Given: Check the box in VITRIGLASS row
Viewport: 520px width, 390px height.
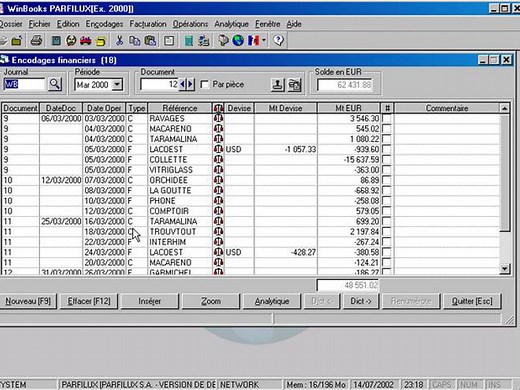Looking at the screenshot, I should pos(387,170).
